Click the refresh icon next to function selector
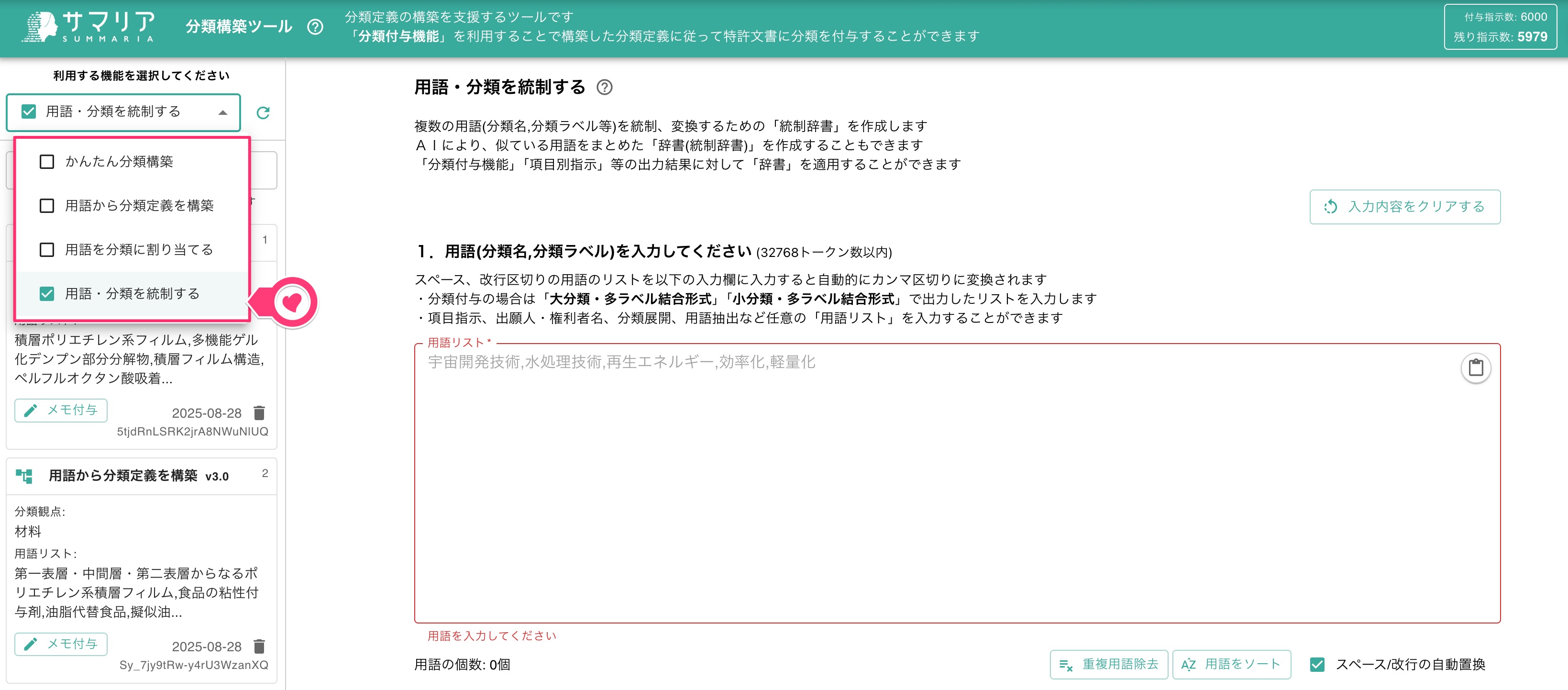The image size is (1568, 690). pyautogui.click(x=263, y=112)
